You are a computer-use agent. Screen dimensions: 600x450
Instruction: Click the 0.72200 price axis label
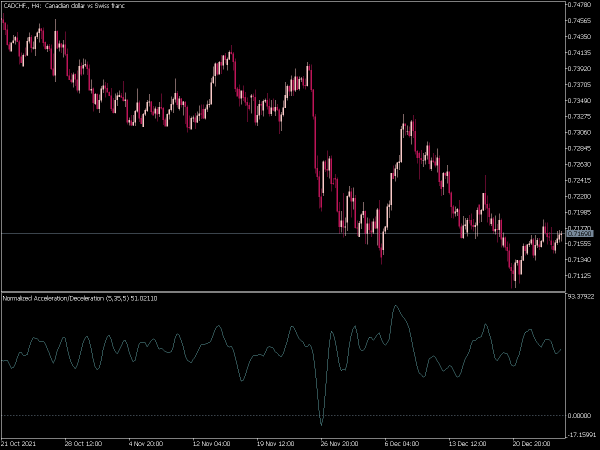pyautogui.click(x=580, y=196)
